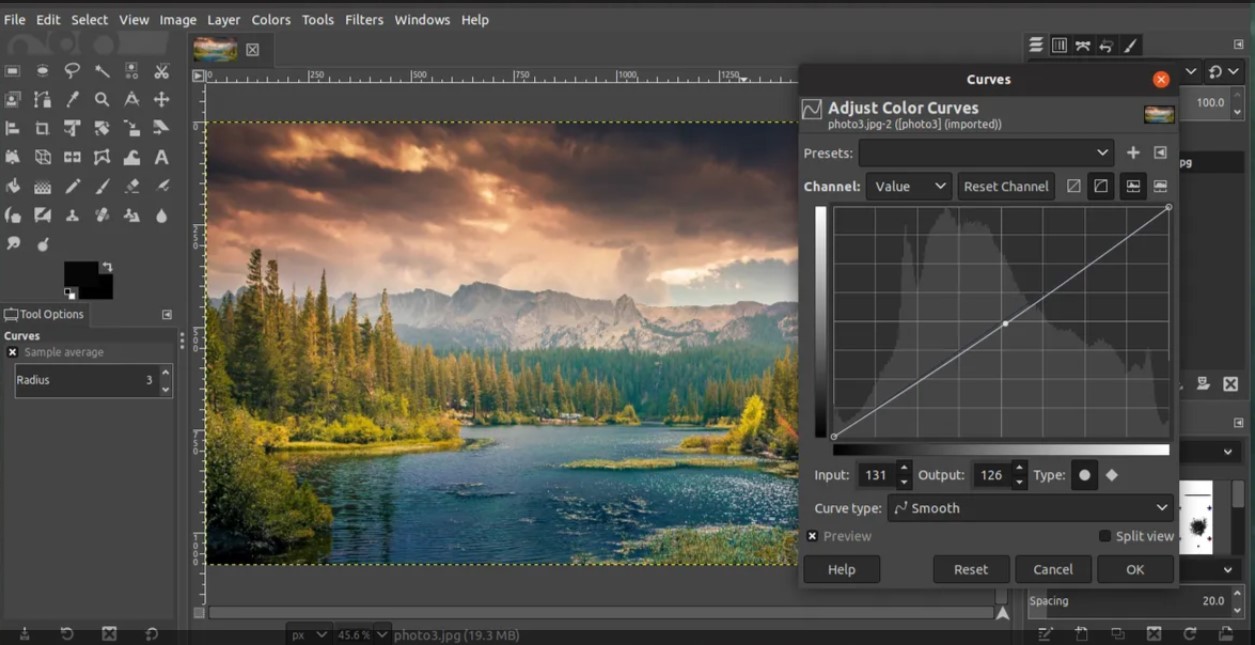This screenshot has height=645, width=1255.
Task: Select the Fuzzy Select magic wand tool
Action: pos(102,71)
